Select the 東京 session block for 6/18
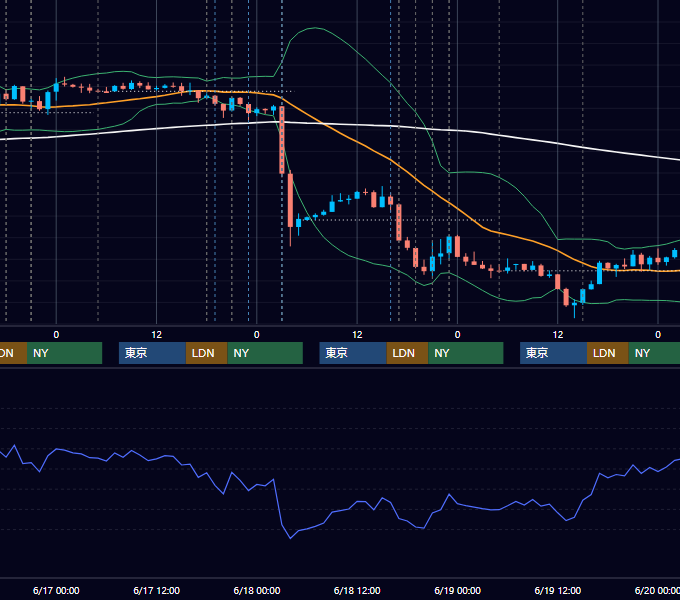Image resolution: width=680 pixels, height=600 pixels. pos(353,353)
